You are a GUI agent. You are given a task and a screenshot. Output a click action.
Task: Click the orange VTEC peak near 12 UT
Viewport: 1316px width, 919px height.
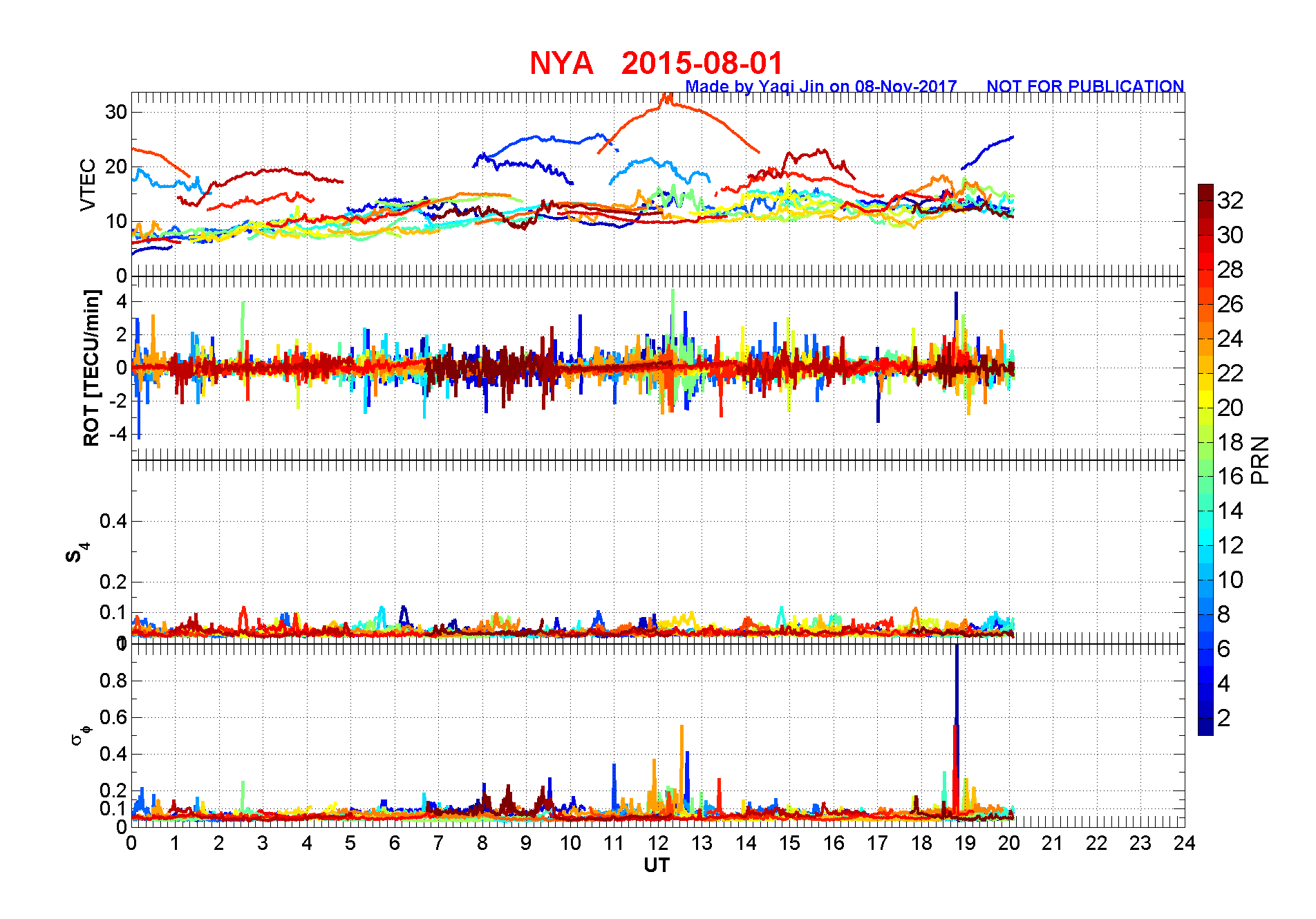coord(667,99)
